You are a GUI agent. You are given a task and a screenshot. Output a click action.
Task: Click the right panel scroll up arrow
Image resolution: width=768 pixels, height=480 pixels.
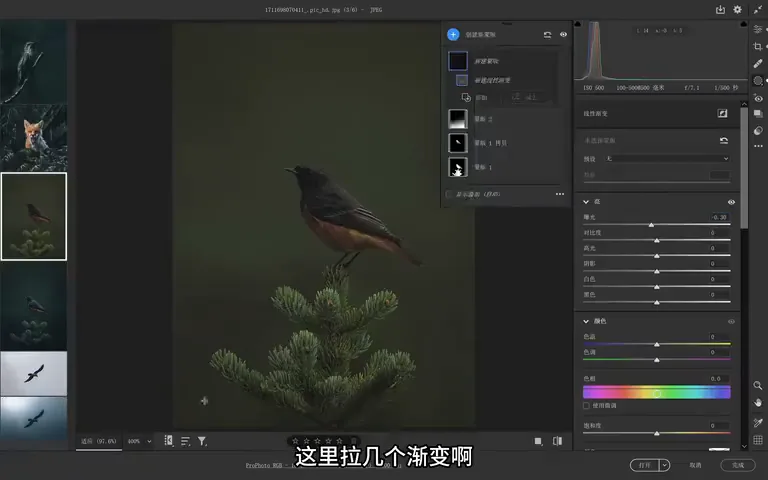(744, 104)
